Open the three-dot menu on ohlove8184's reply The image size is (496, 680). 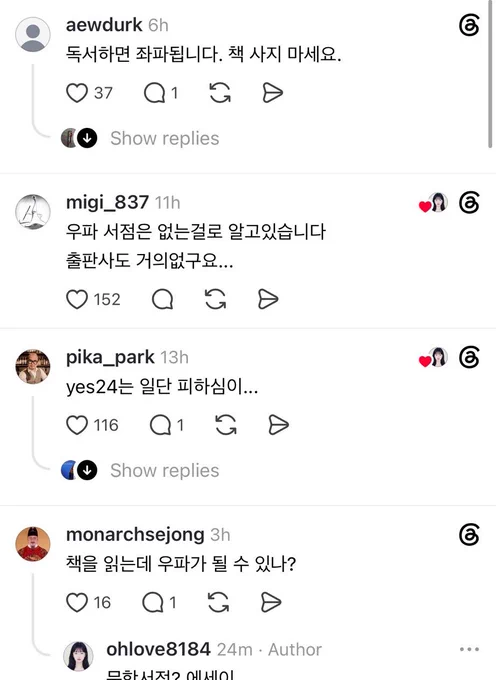coord(469,649)
